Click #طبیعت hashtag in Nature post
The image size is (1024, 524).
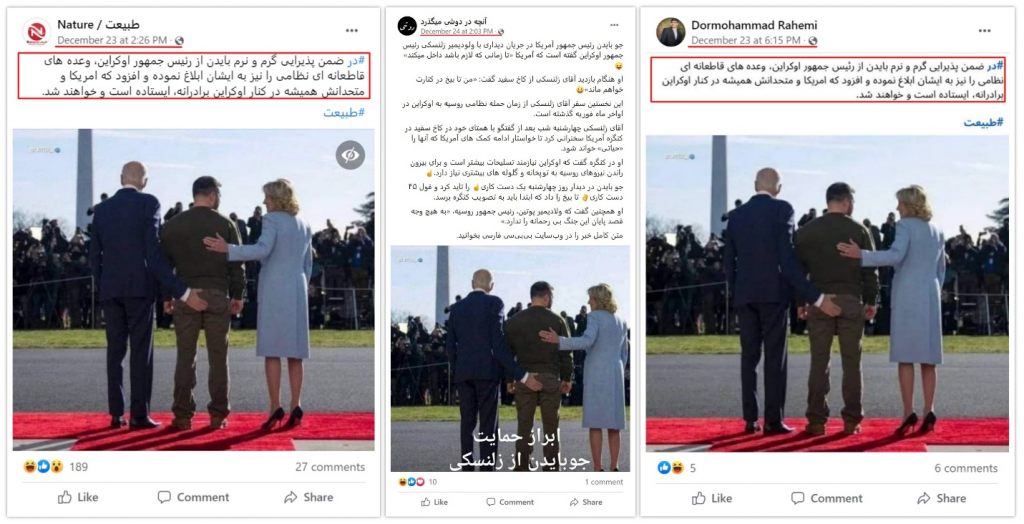tap(344, 112)
